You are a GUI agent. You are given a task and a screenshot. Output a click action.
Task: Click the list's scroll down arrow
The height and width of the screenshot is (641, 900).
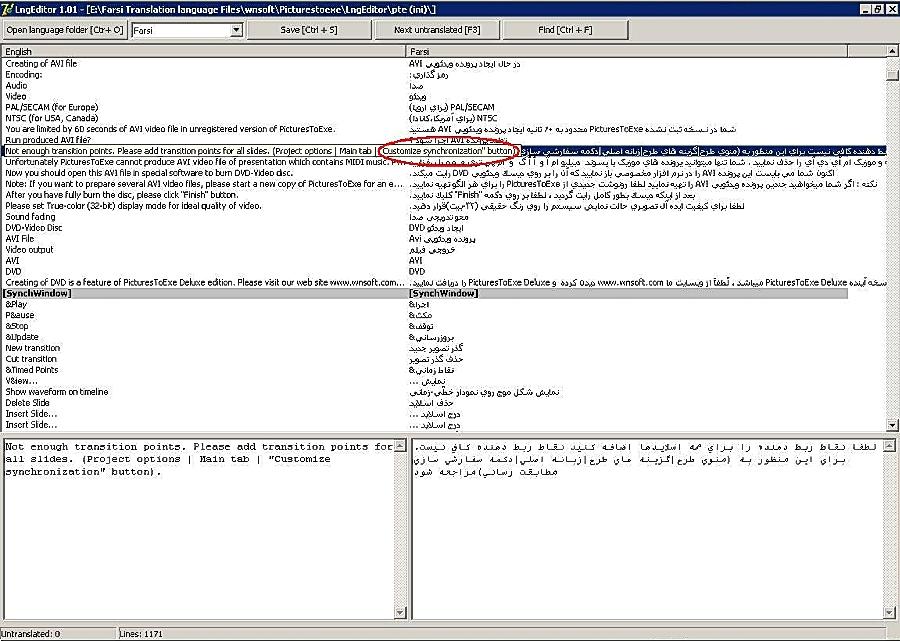tap(892, 425)
